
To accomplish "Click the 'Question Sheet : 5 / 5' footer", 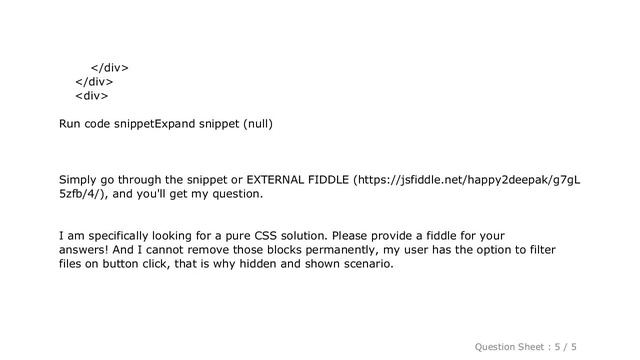I will [x=525, y=347].
